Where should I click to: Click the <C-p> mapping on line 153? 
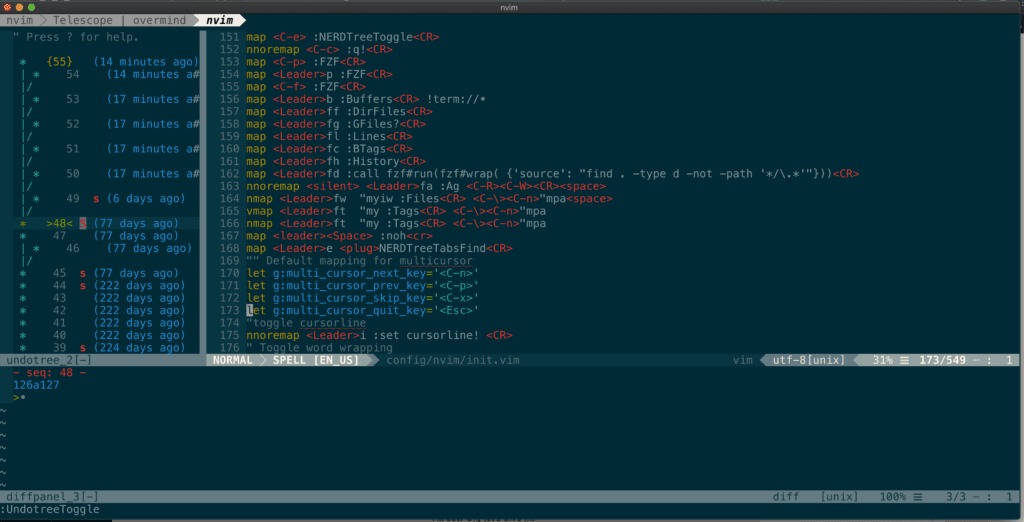(x=289, y=62)
